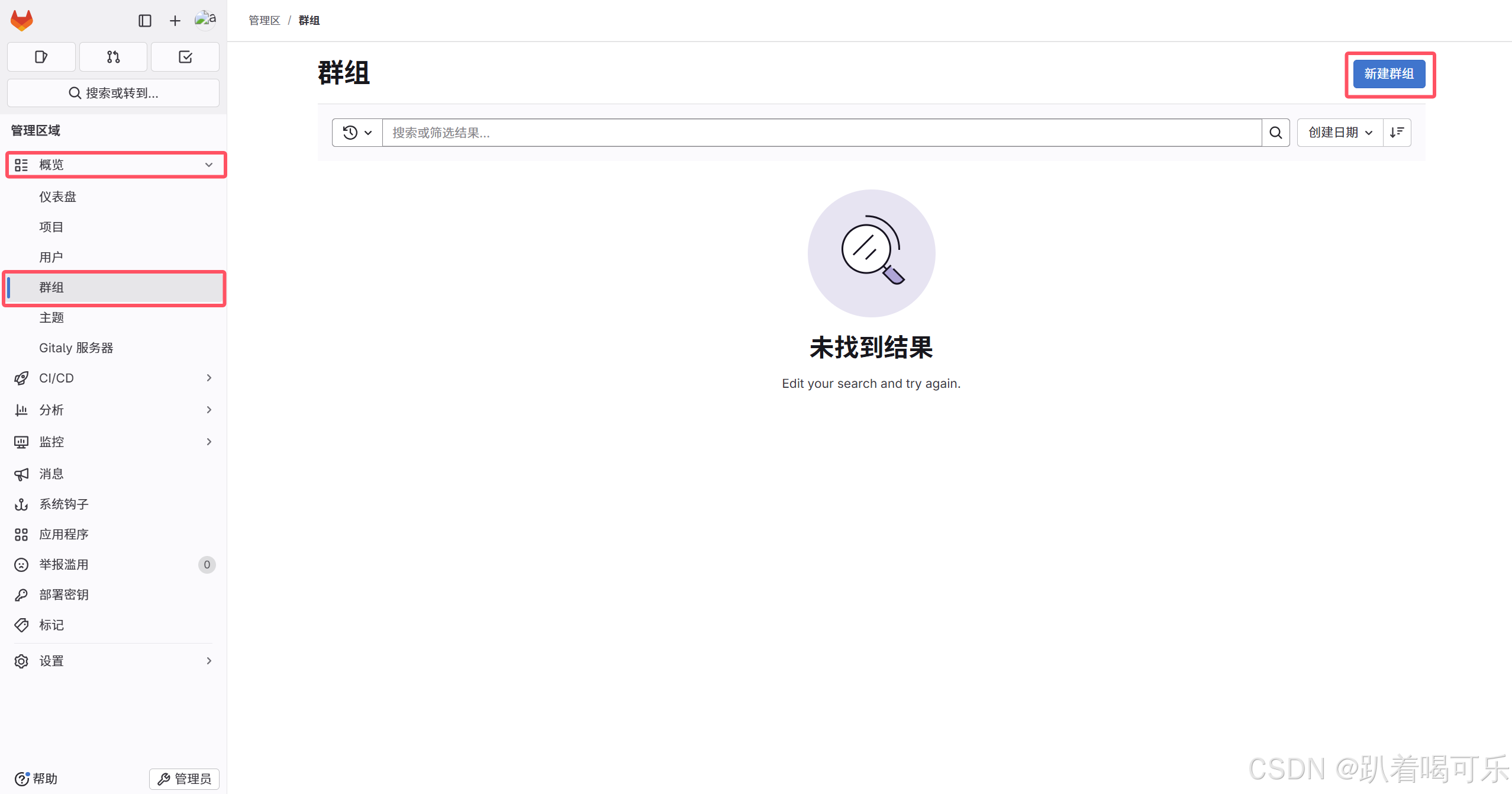Click the 群组 breadcrumb text

point(309,21)
